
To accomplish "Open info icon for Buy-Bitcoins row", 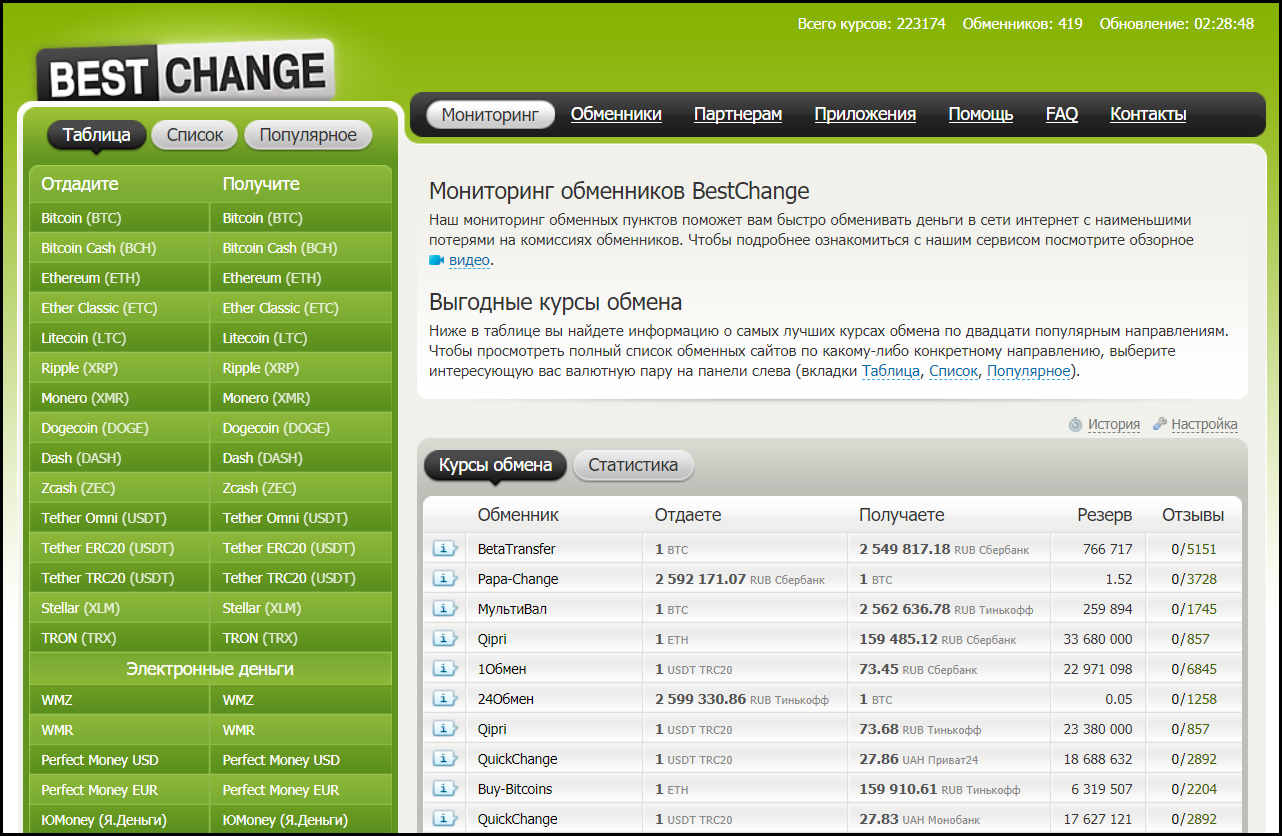I will [445, 789].
